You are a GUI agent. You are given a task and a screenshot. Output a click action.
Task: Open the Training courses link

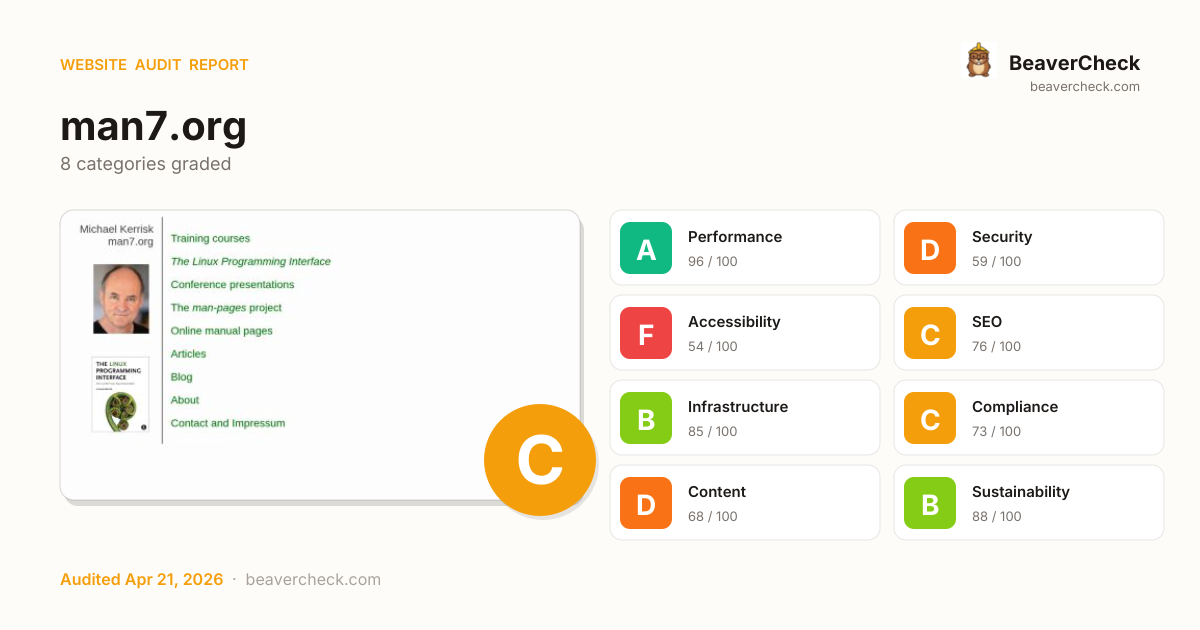(x=210, y=239)
